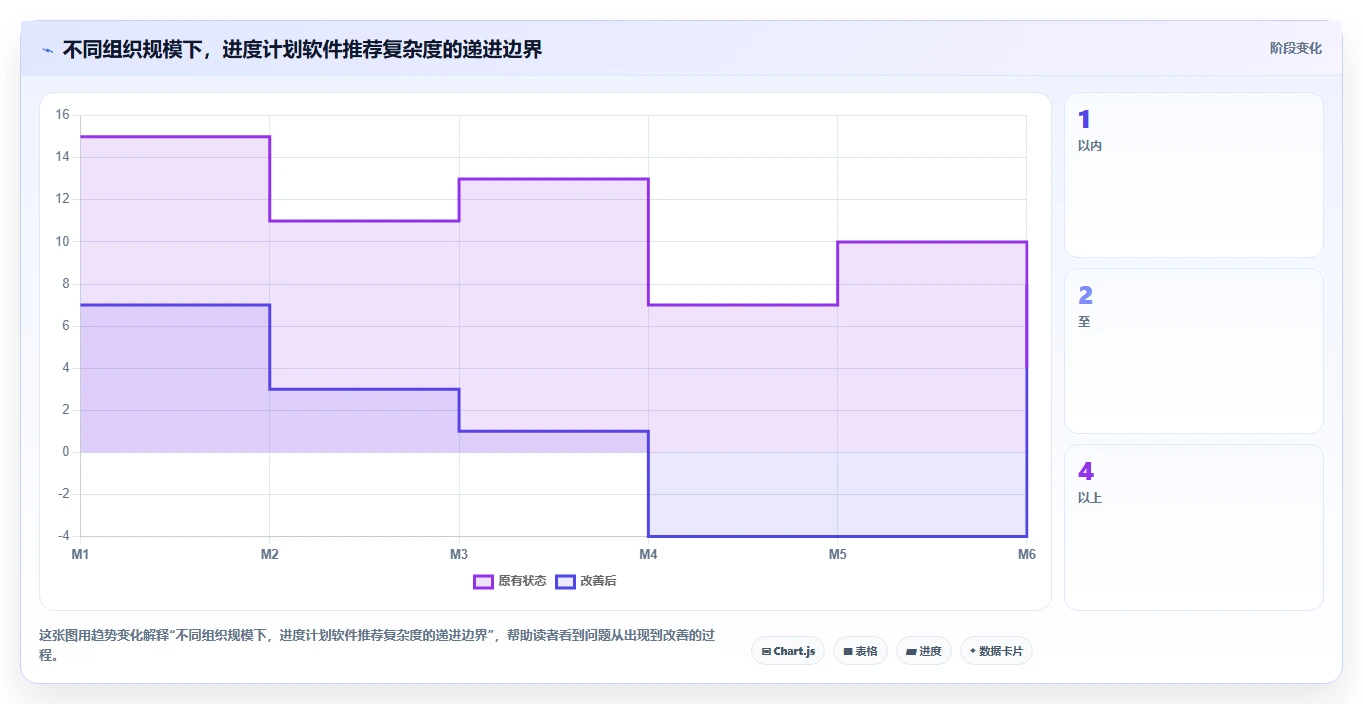Click the M2 x-axis label

coord(269,554)
